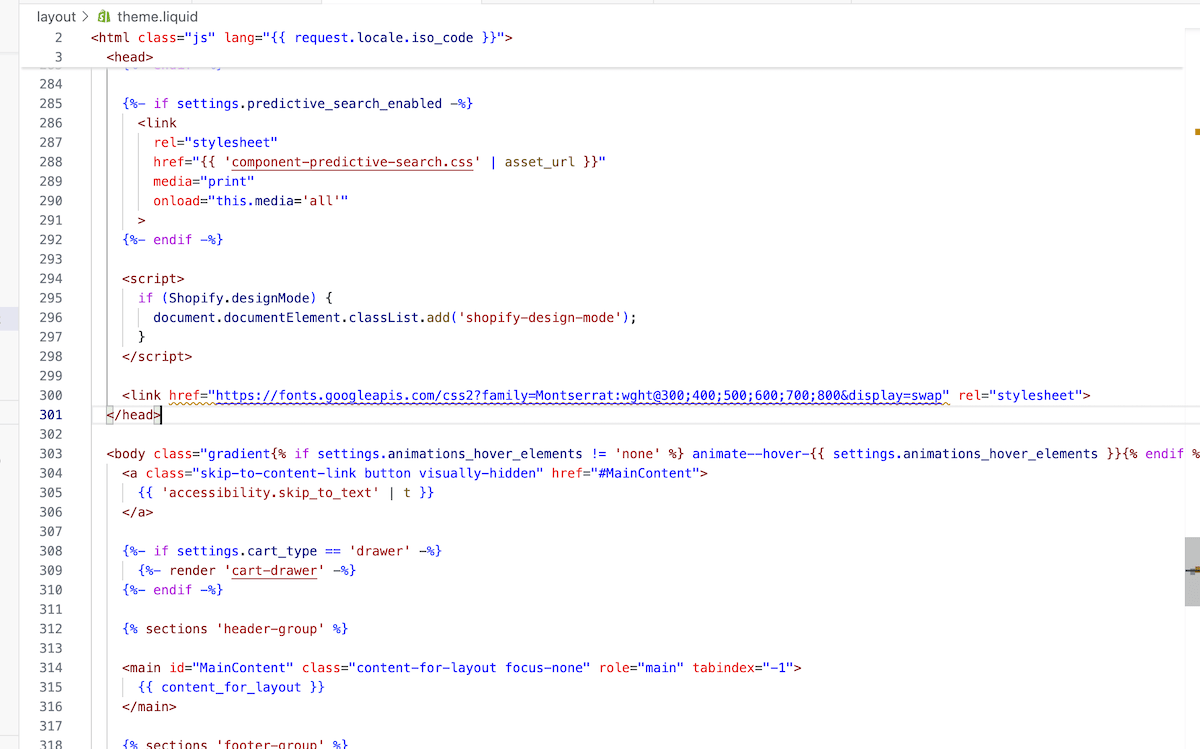1200x749 pixels.
Task: Open the theme.liquid breadcrumb item
Action: 157,17
